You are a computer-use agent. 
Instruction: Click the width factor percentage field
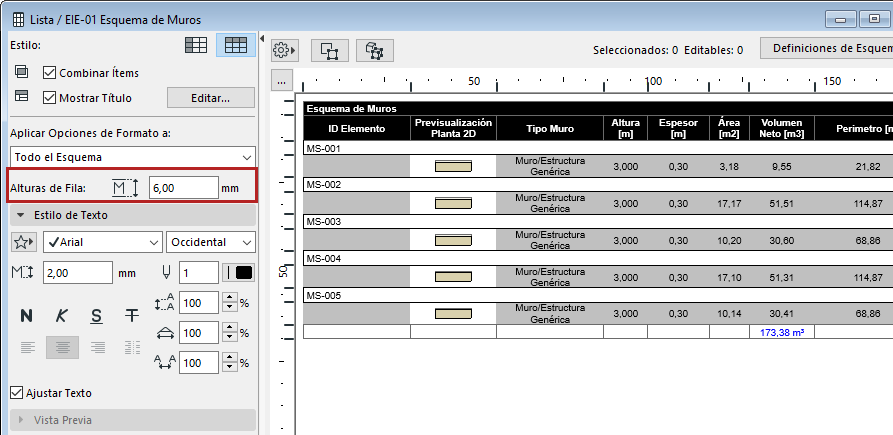tap(199, 333)
